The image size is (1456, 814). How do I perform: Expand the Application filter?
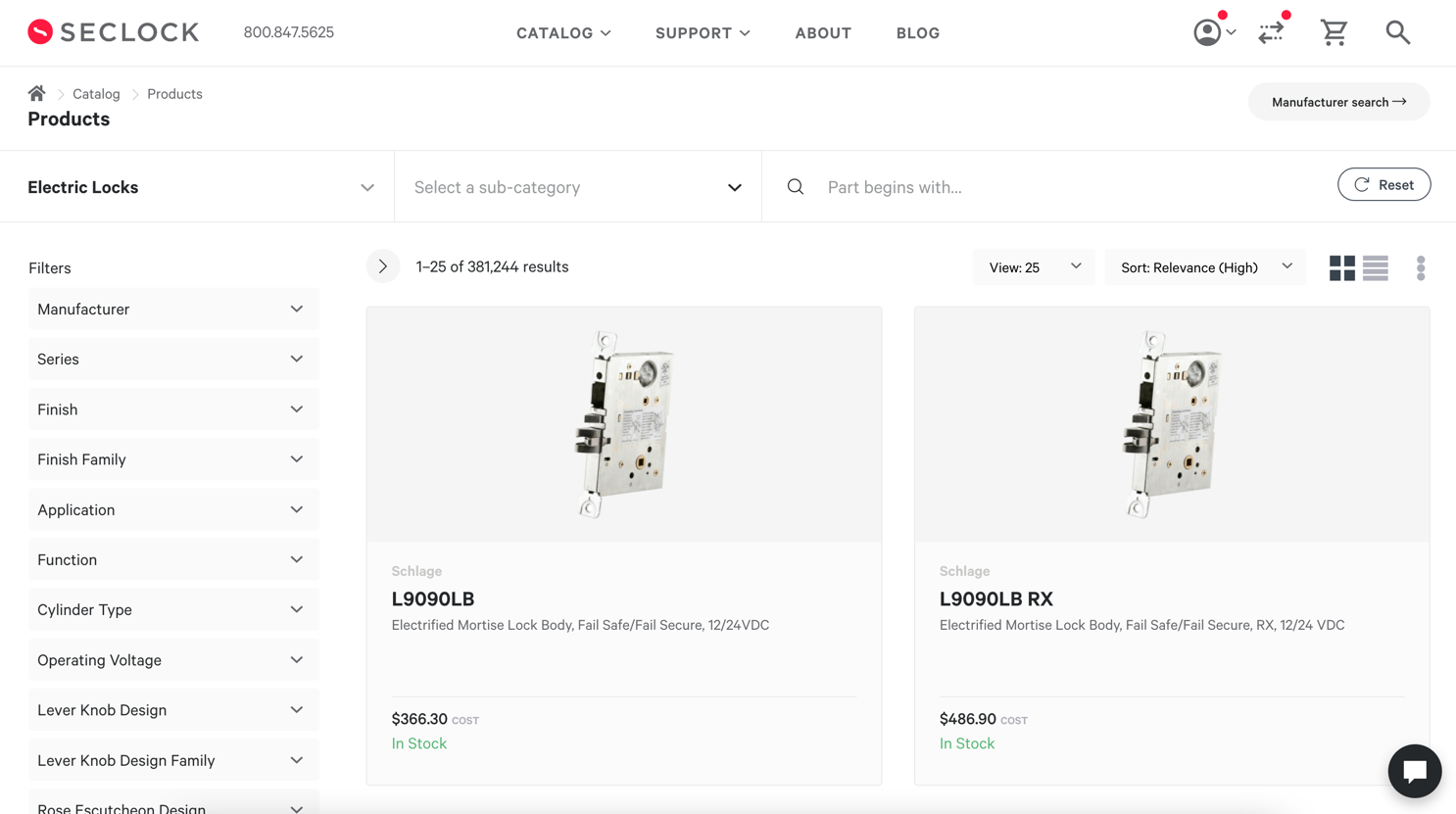click(x=173, y=509)
